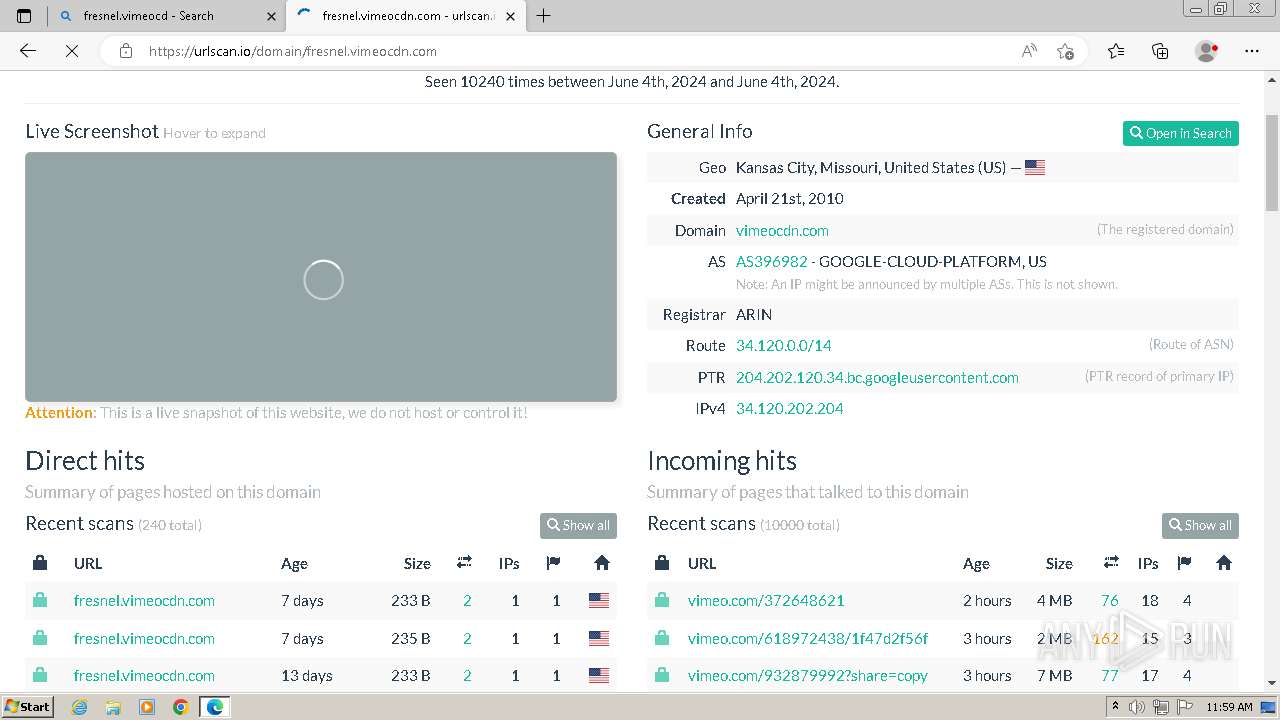
Task: Open first fresnel.vimeocdn.com scan (233 B)
Action: tap(144, 600)
